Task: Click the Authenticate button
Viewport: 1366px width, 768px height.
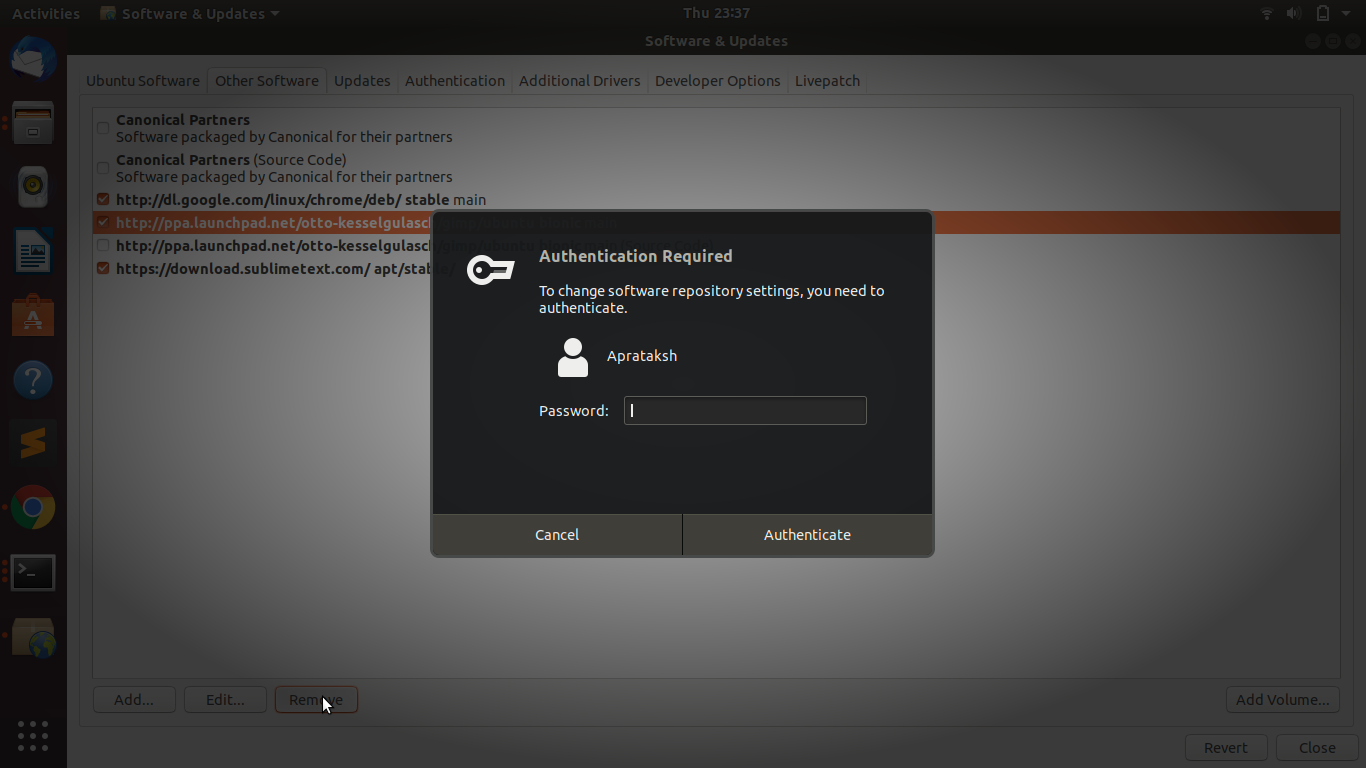Action: coord(807,535)
